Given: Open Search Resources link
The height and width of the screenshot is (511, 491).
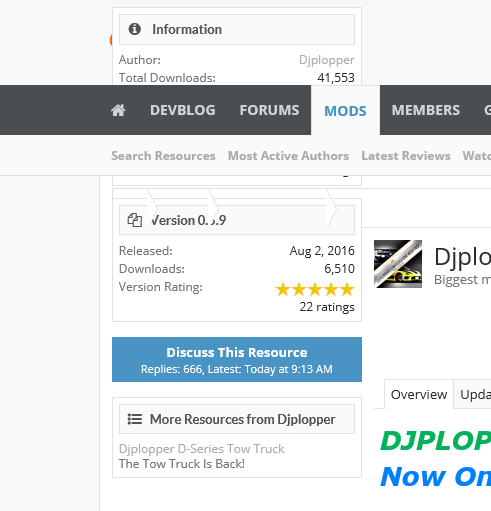Looking at the screenshot, I should (x=163, y=156).
